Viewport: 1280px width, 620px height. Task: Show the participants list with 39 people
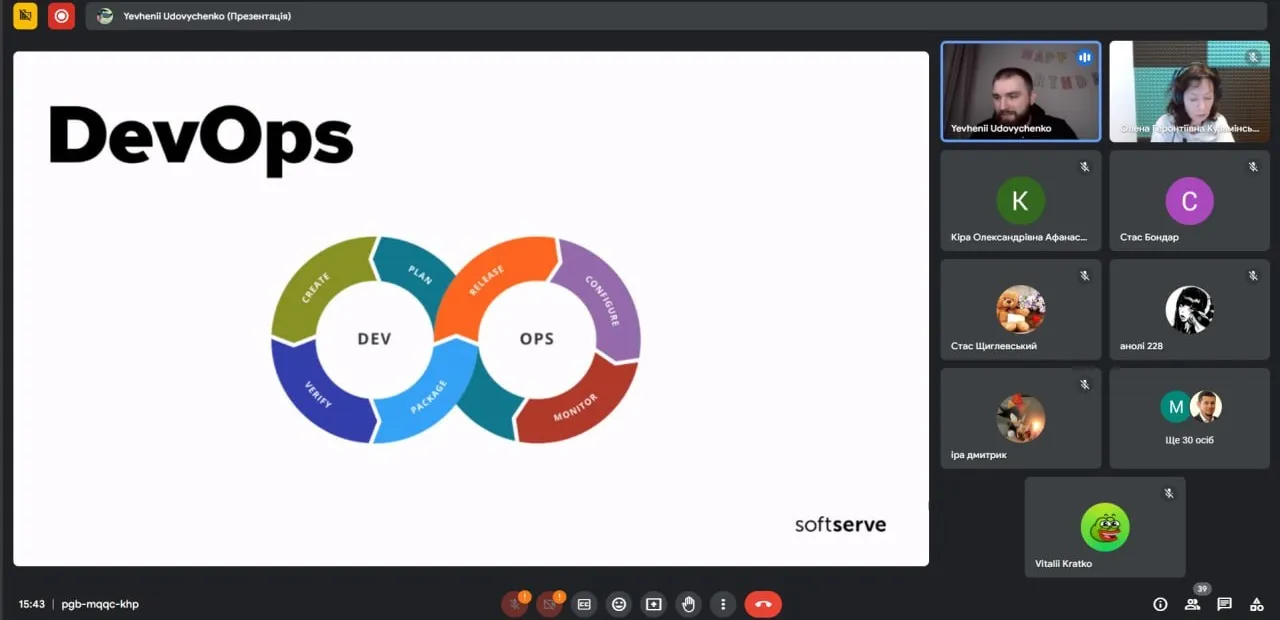coord(1192,604)
